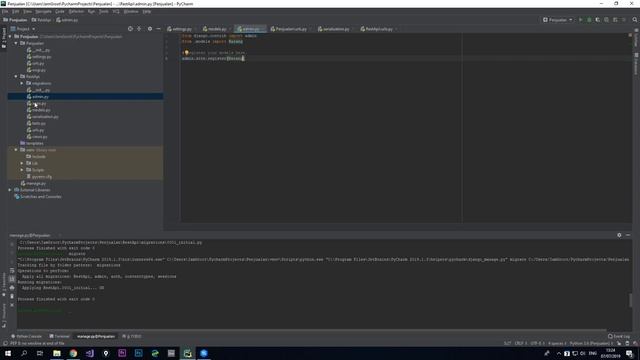The height and width of the screenshot is (360, 640).
Task: Expand the Scripts folder under venv
Action: (22, 170)
